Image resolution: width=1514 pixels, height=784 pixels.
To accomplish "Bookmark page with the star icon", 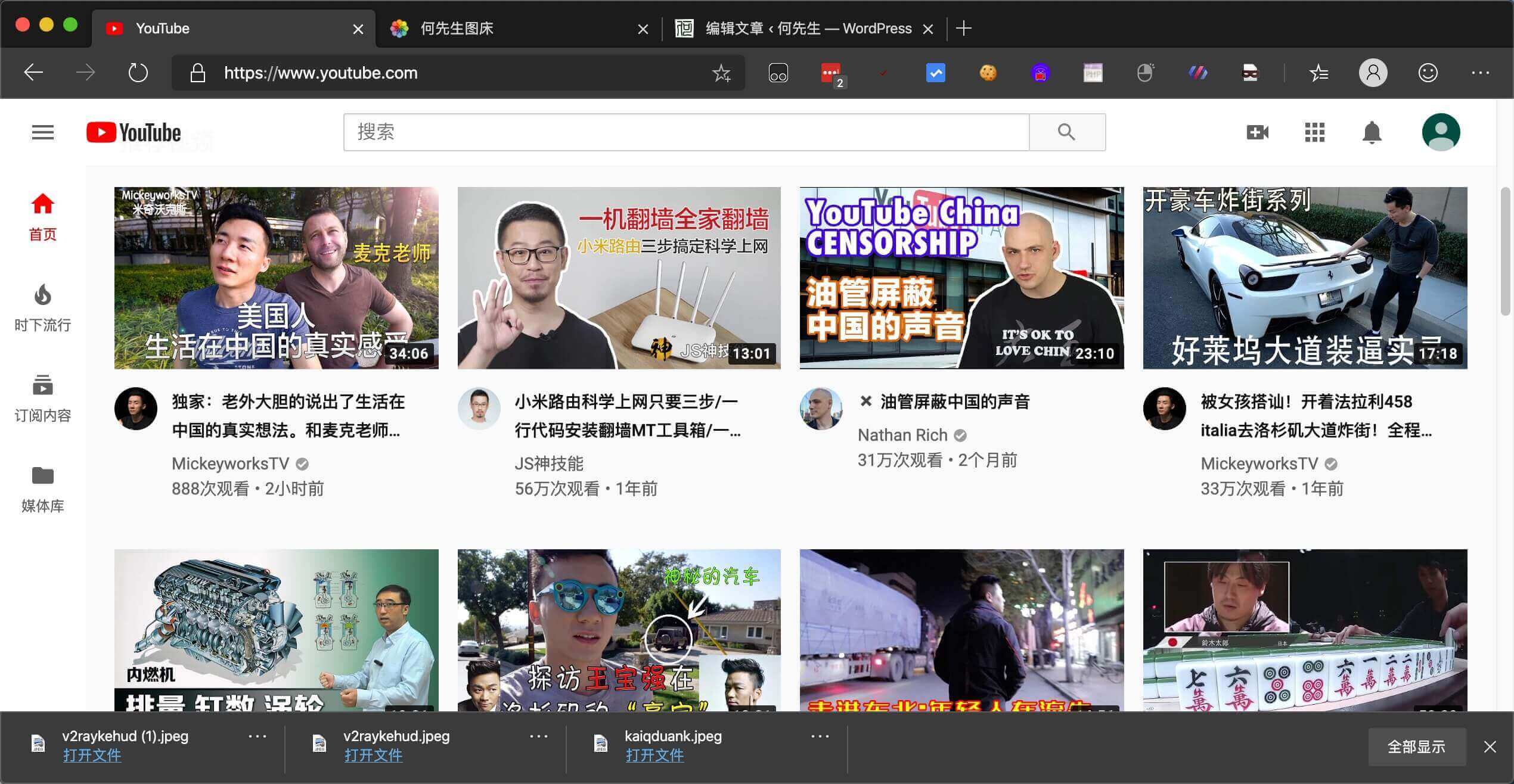I will click(x=721, y=73).
